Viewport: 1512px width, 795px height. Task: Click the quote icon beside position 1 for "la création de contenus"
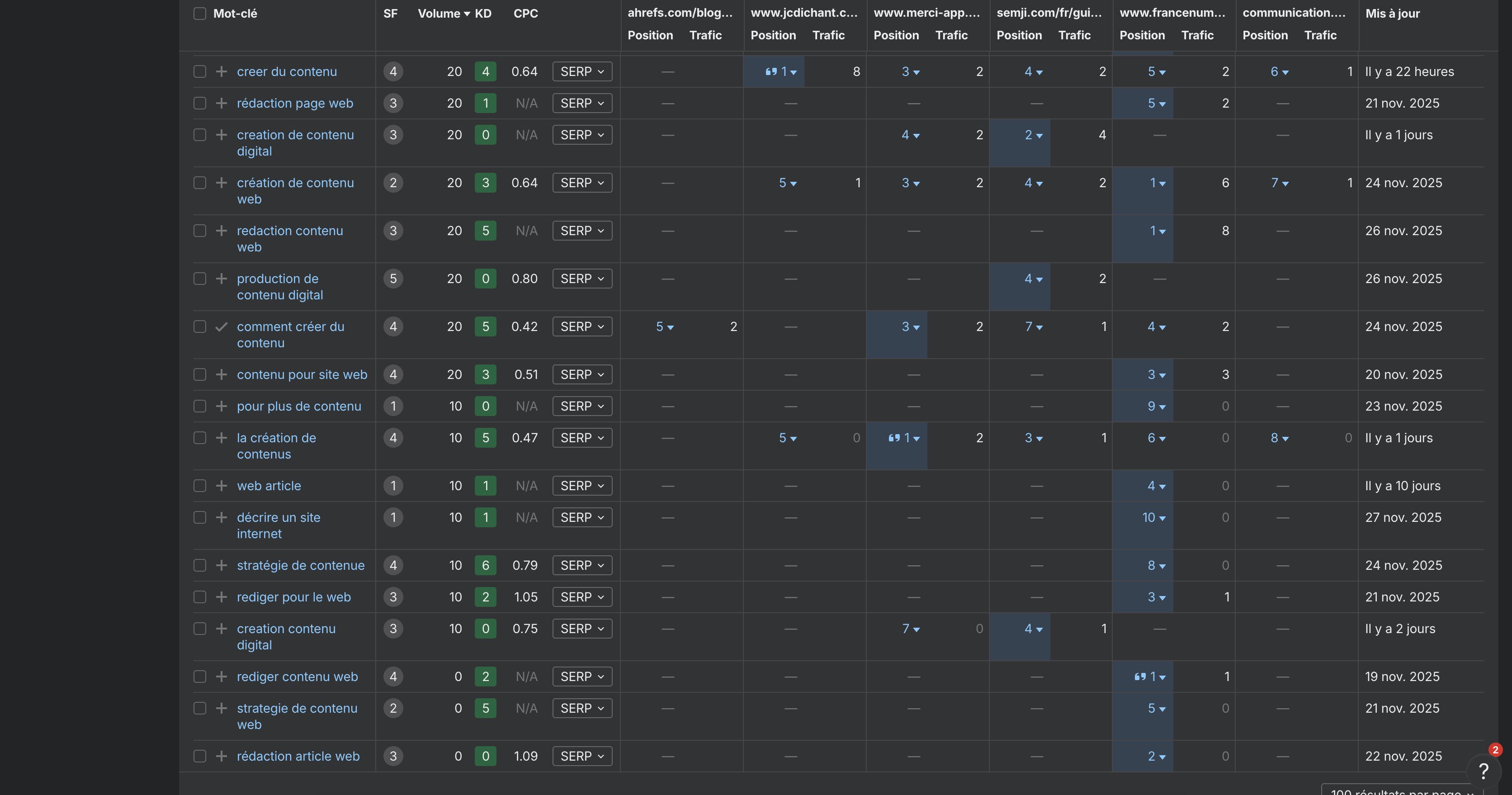893,437
